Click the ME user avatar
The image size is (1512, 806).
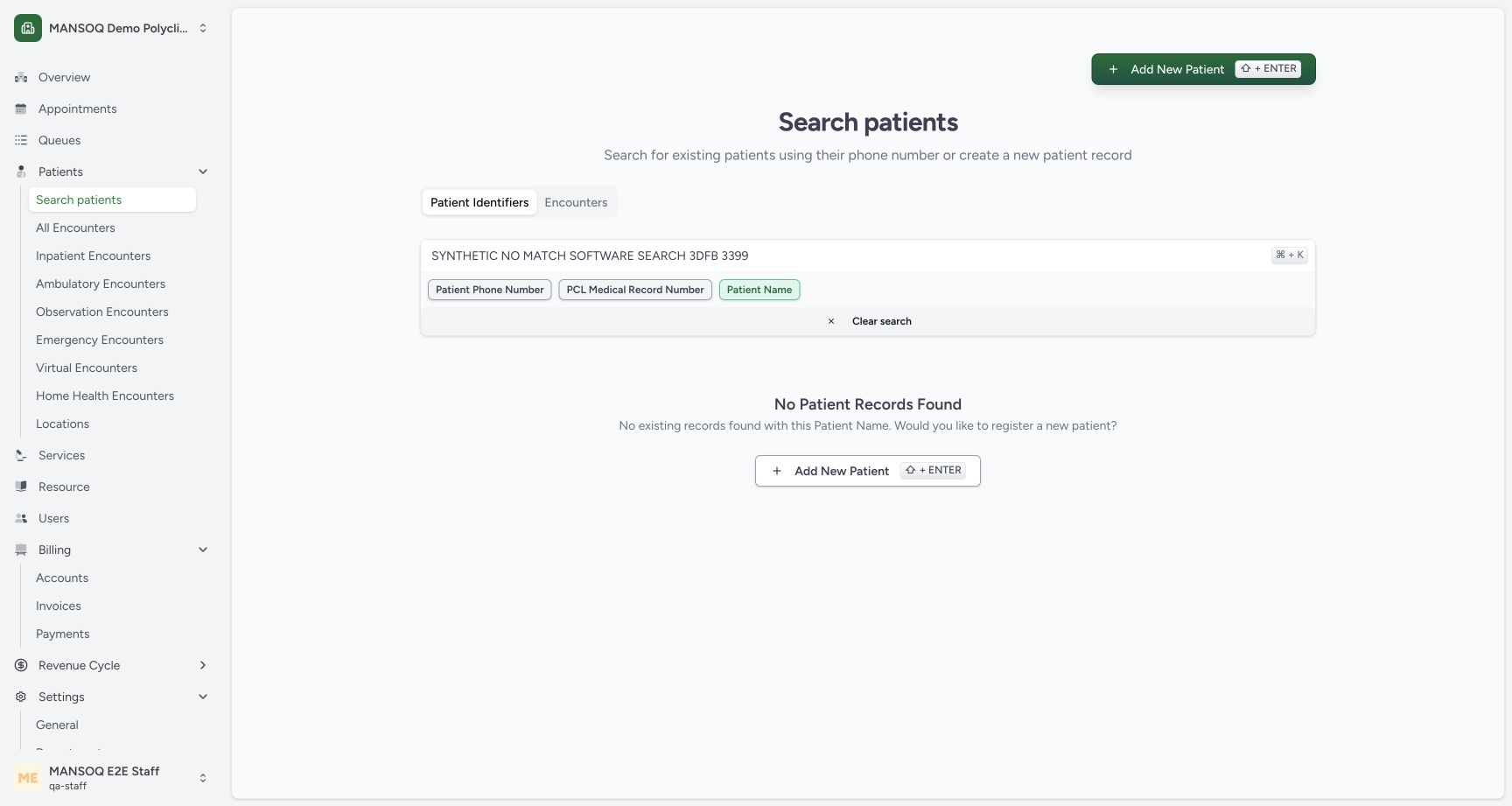pyautogui.click(x=28, y=778)
